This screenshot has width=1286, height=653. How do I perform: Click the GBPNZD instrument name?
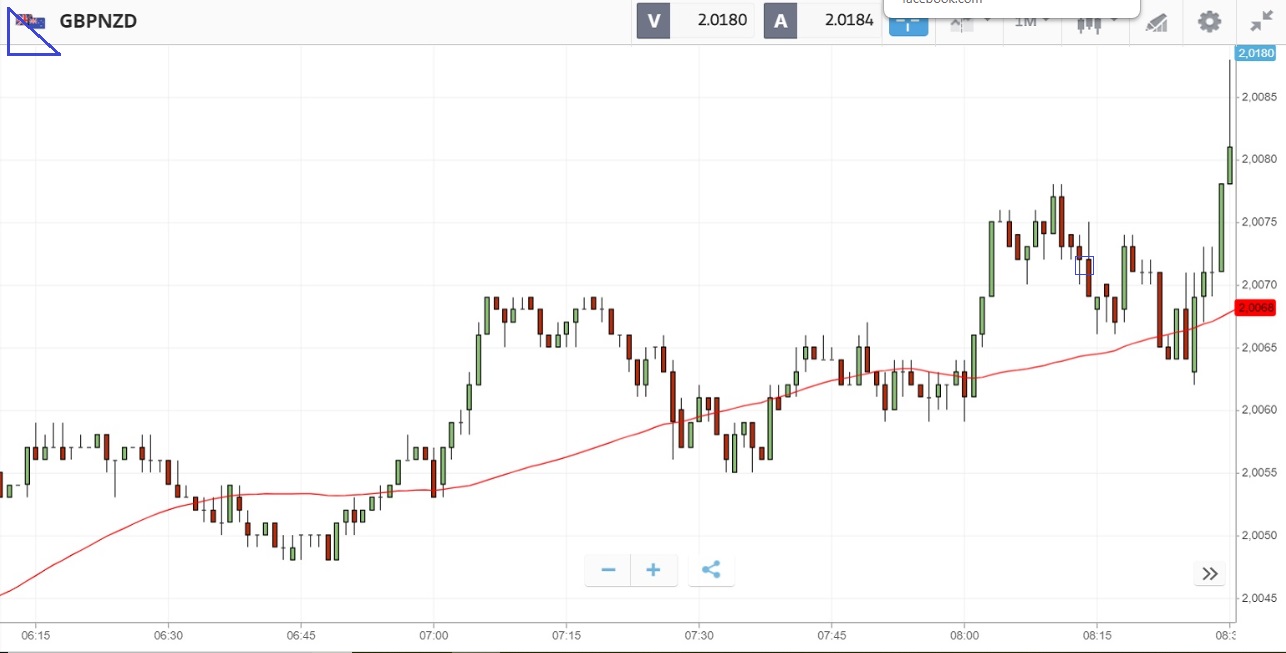tap(98, 21)
